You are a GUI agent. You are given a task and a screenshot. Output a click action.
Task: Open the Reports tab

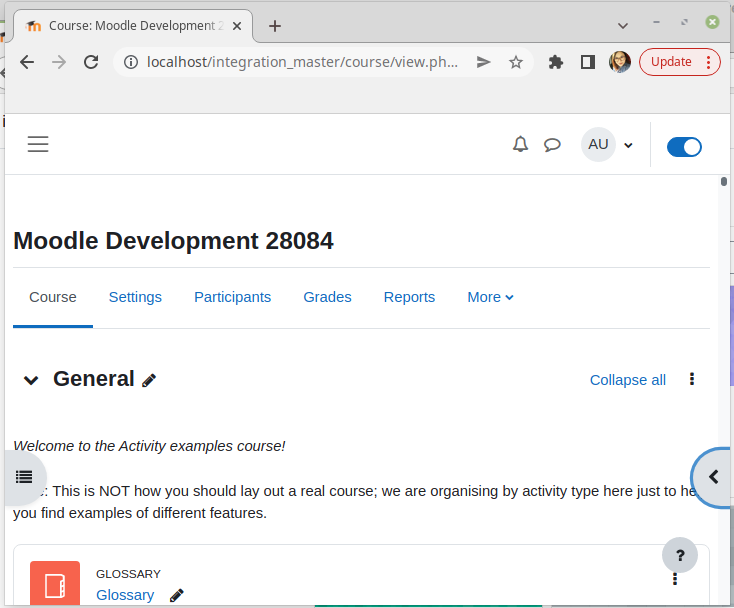tap(409, 297)
